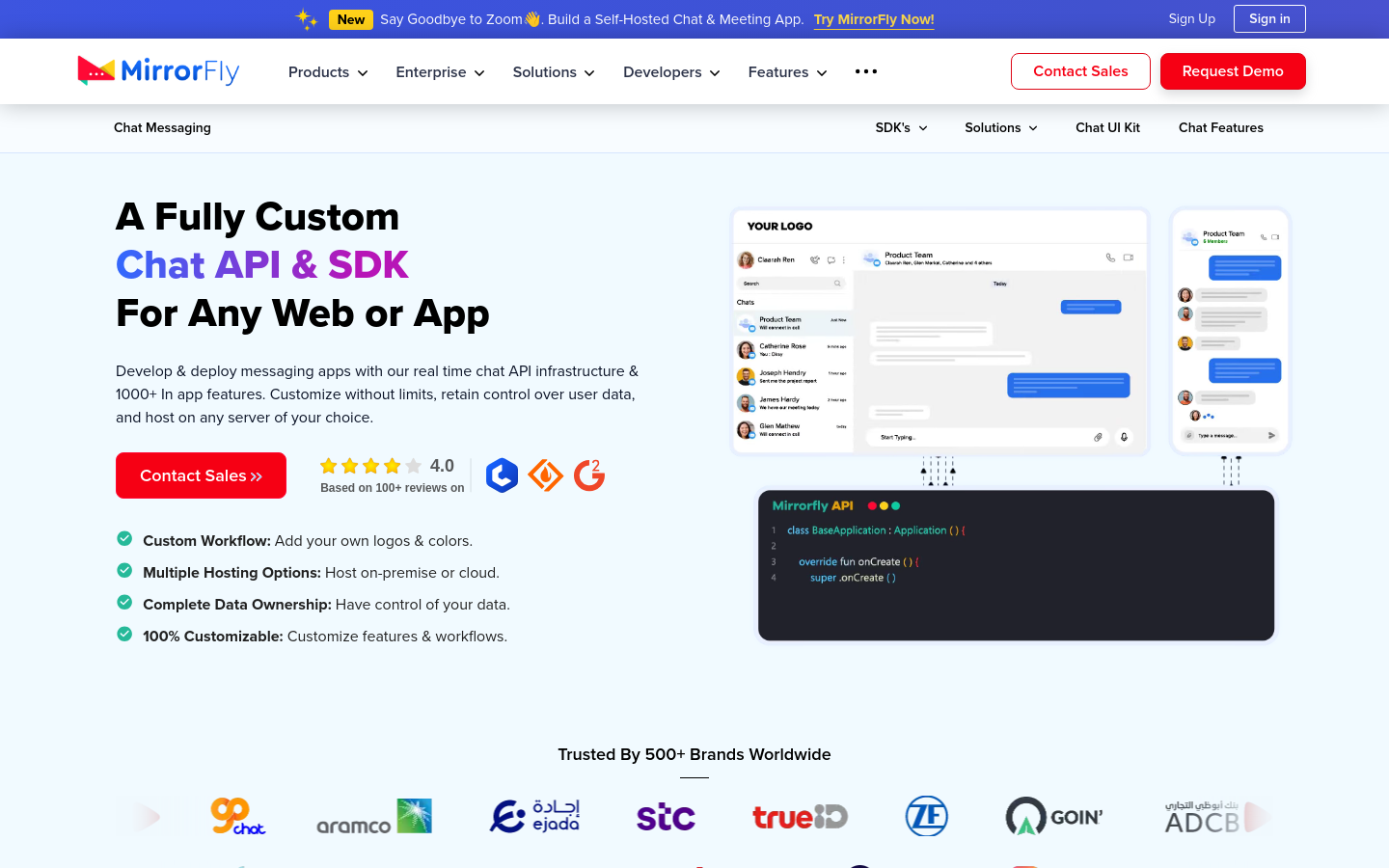Click the "A Fully Custom" heading line
Screen dimensions: 1389x868
tap(258, 217)
